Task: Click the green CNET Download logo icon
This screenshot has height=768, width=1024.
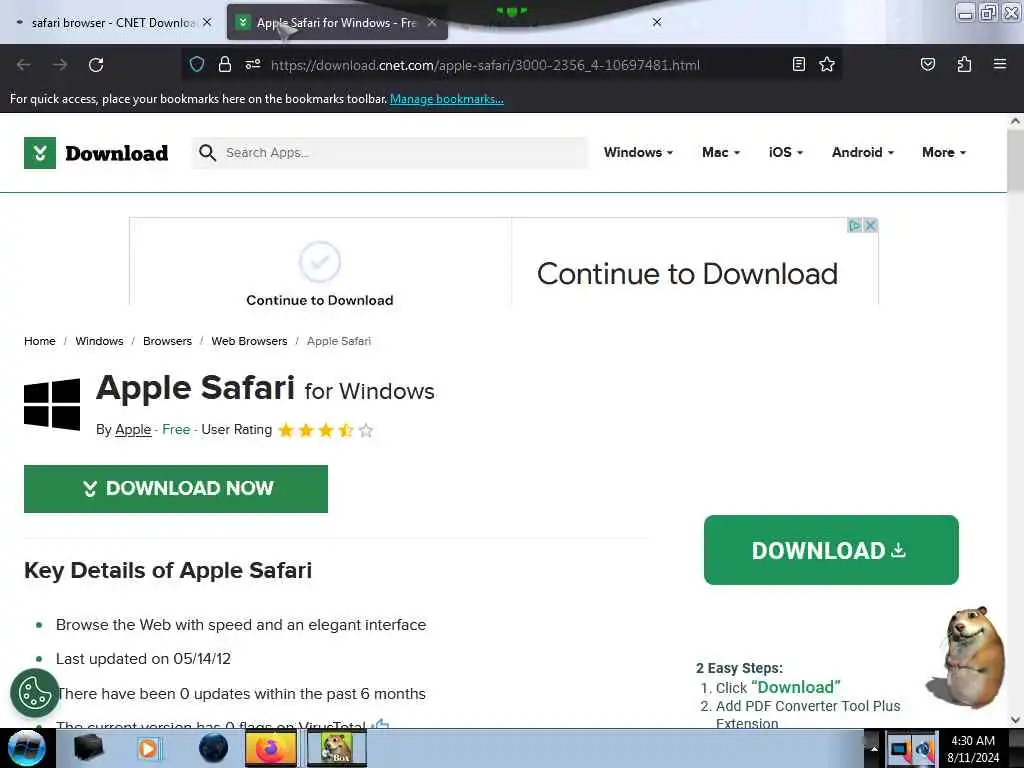Action: click(x=40, y=153)
